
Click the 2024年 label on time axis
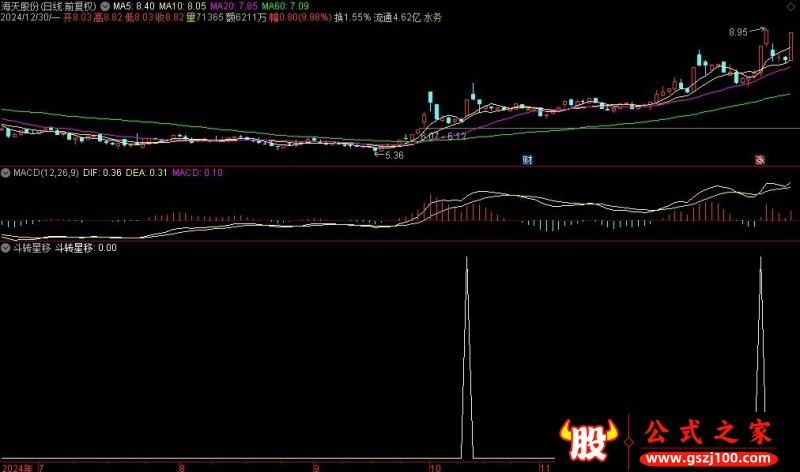click(x=16, y=467)
